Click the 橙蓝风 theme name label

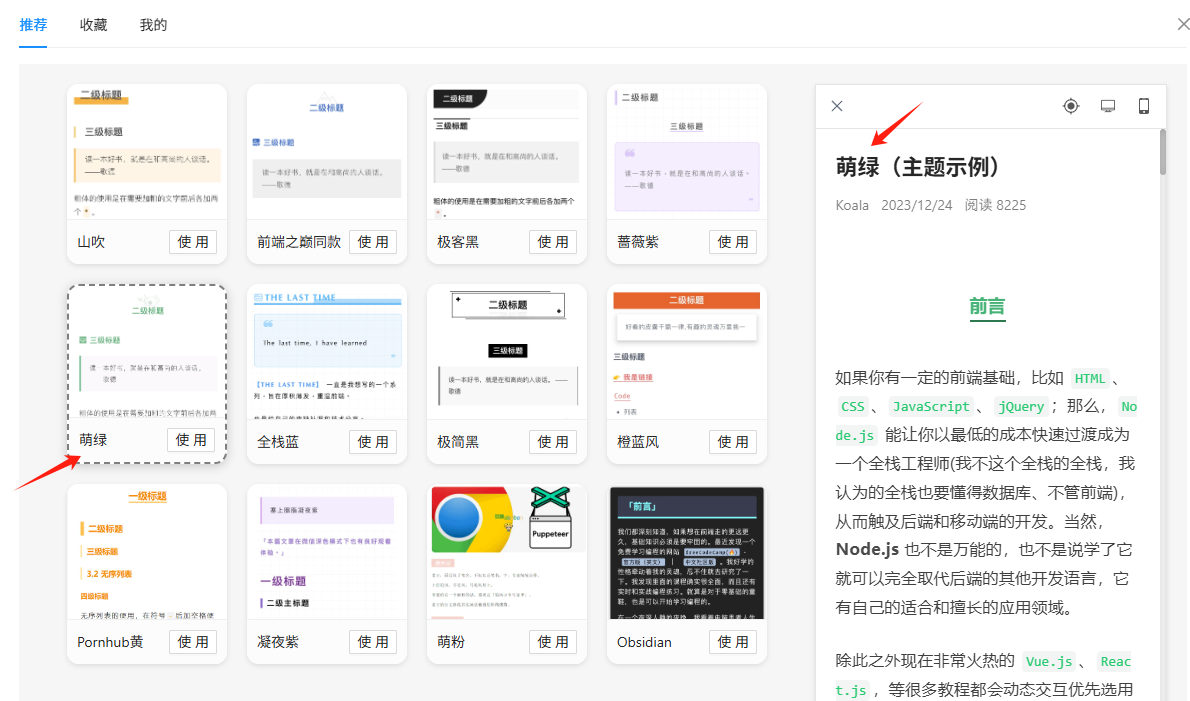pyautogui.click(x=638, y=442)
